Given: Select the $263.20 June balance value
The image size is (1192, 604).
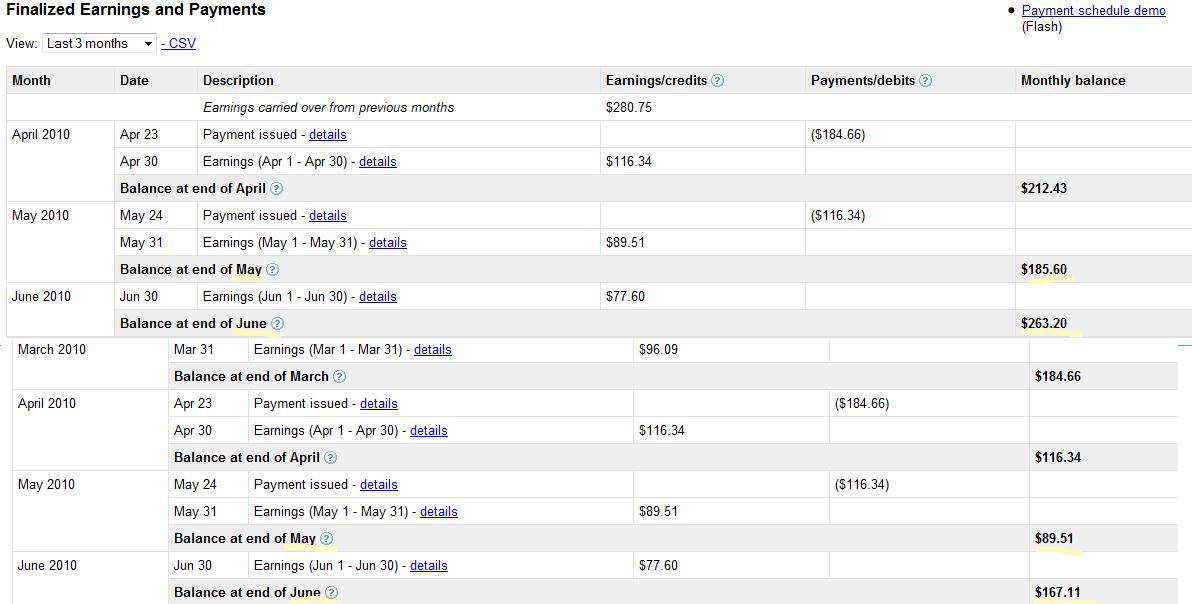Looking at the screenshot, I should [x=1044, y=324].
